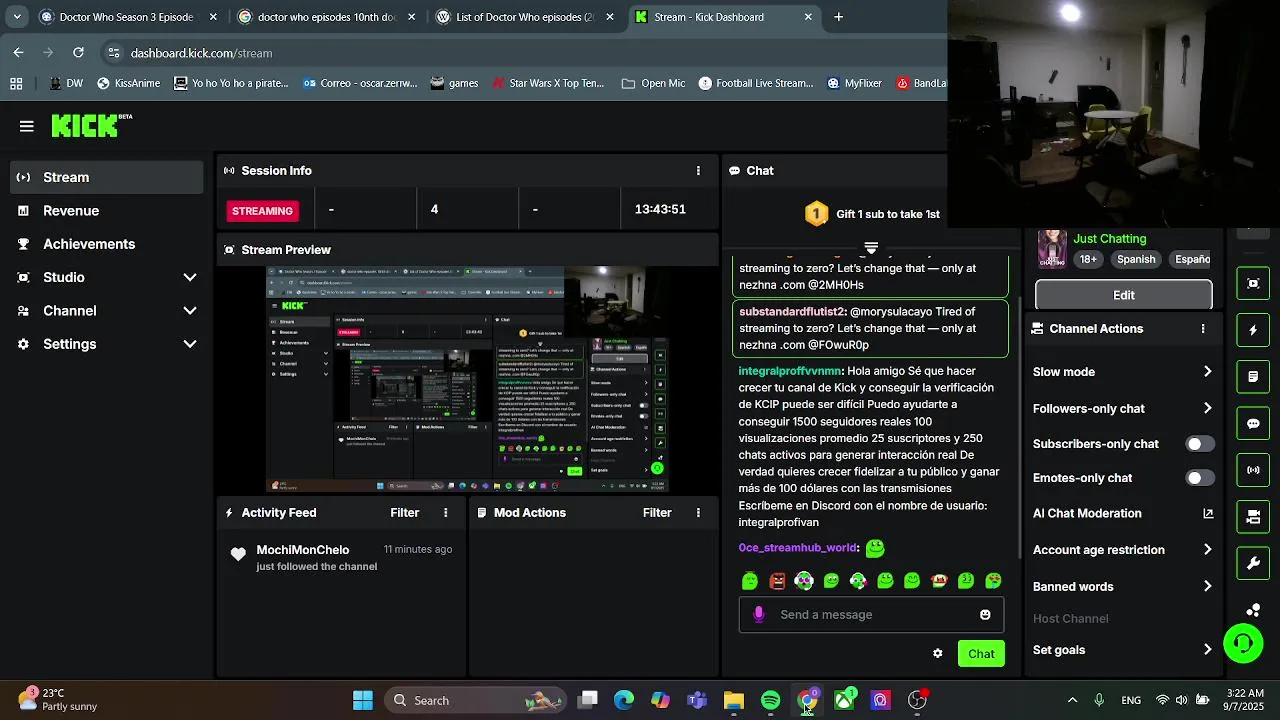Screen dimensions: 1280x720
Task: Click the Football Live Stream bookmark
Action: click(x=756, y=84)
